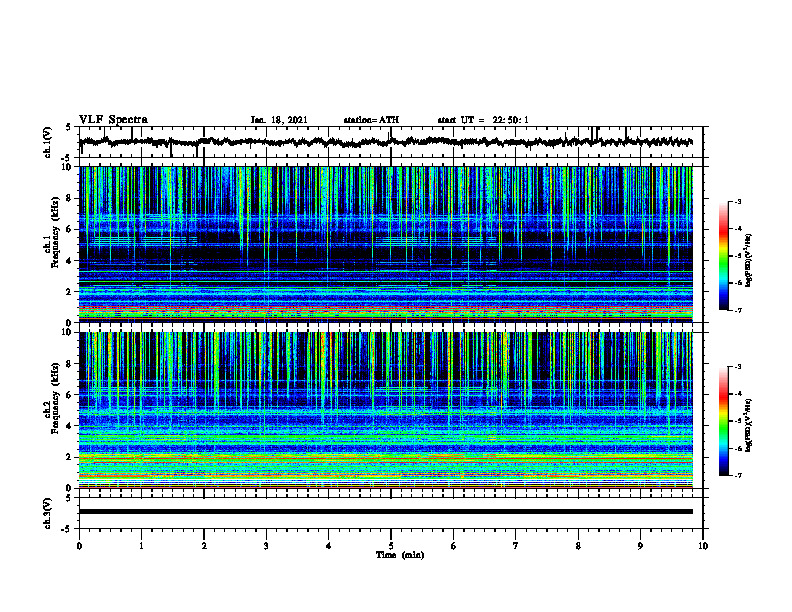Click the ch.1 spectrogram "8" kHz tick label

point(70,198)
